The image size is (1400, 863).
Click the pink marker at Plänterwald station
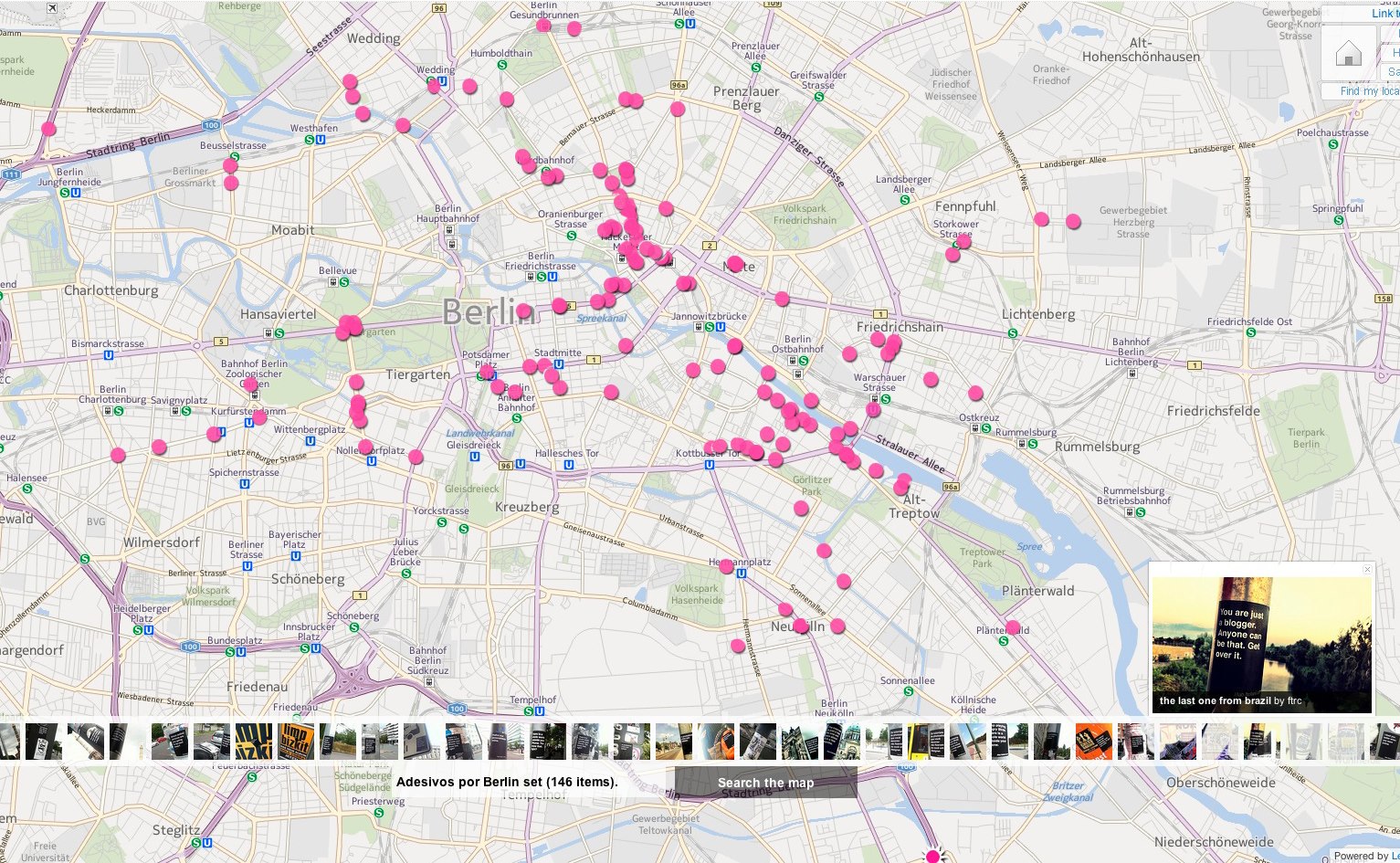[x=1012, y=627]
